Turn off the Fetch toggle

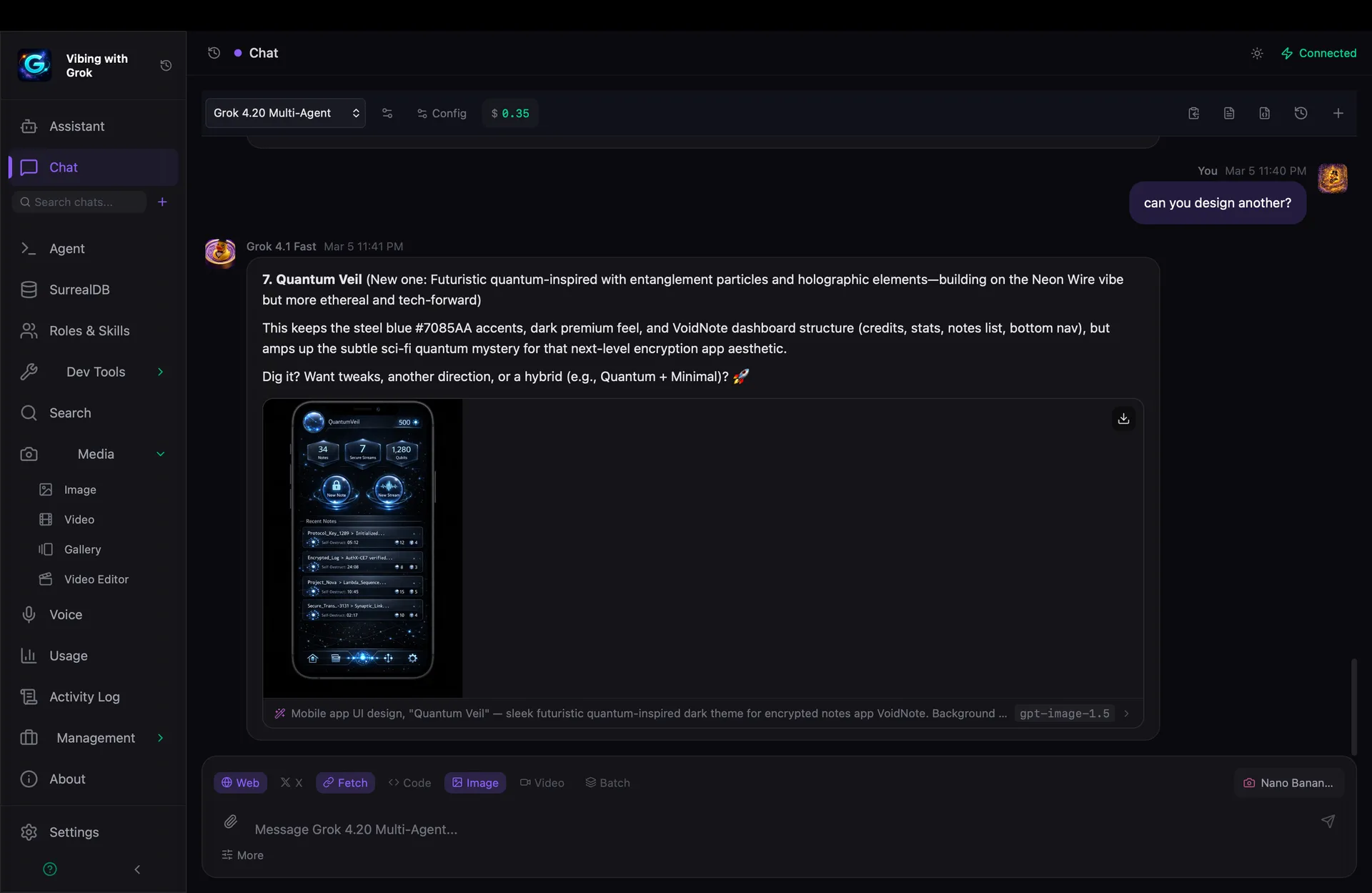coord(345,782)
